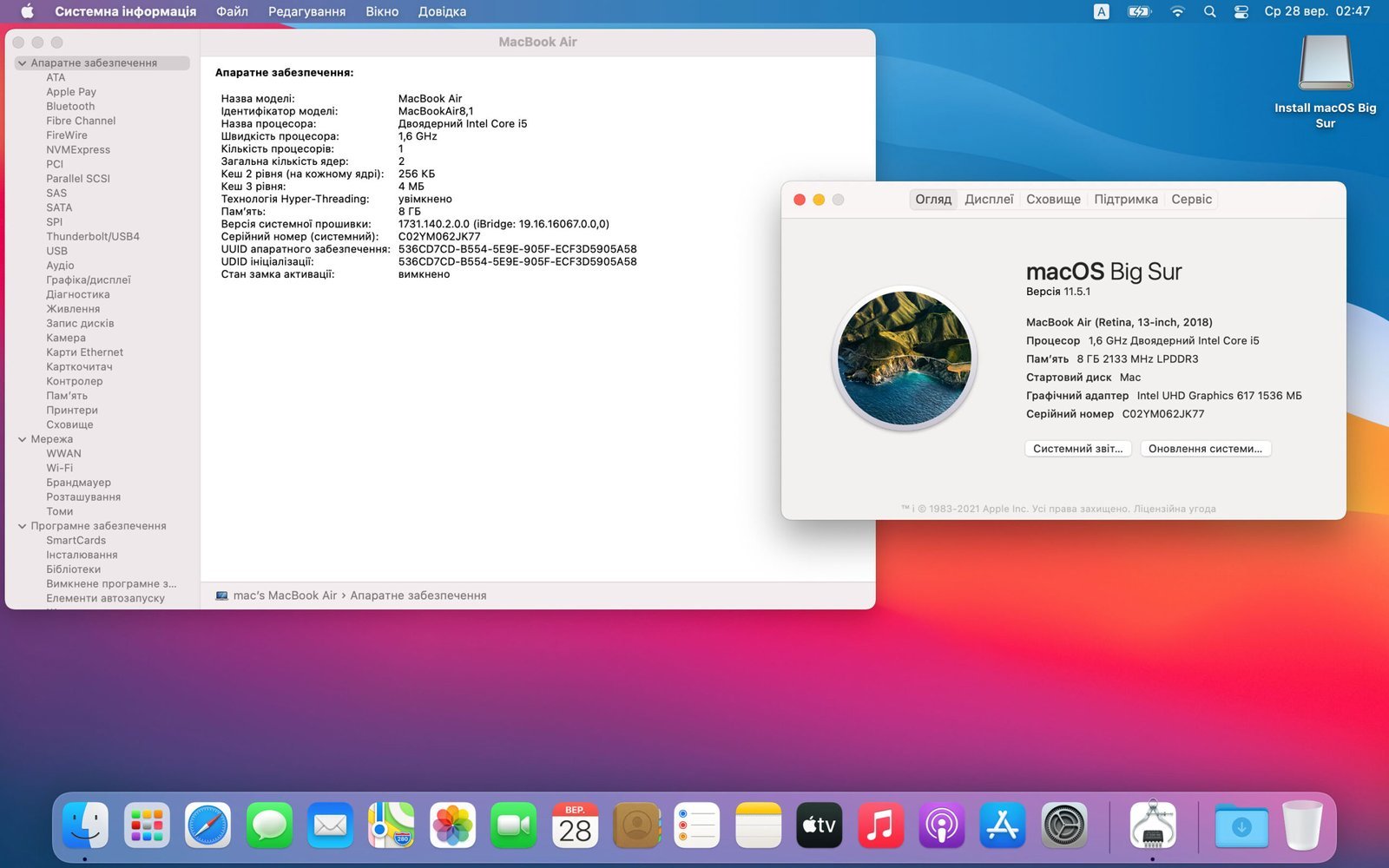
Task: Open Messages app in Dock
Action: click(x=269, y=825)
